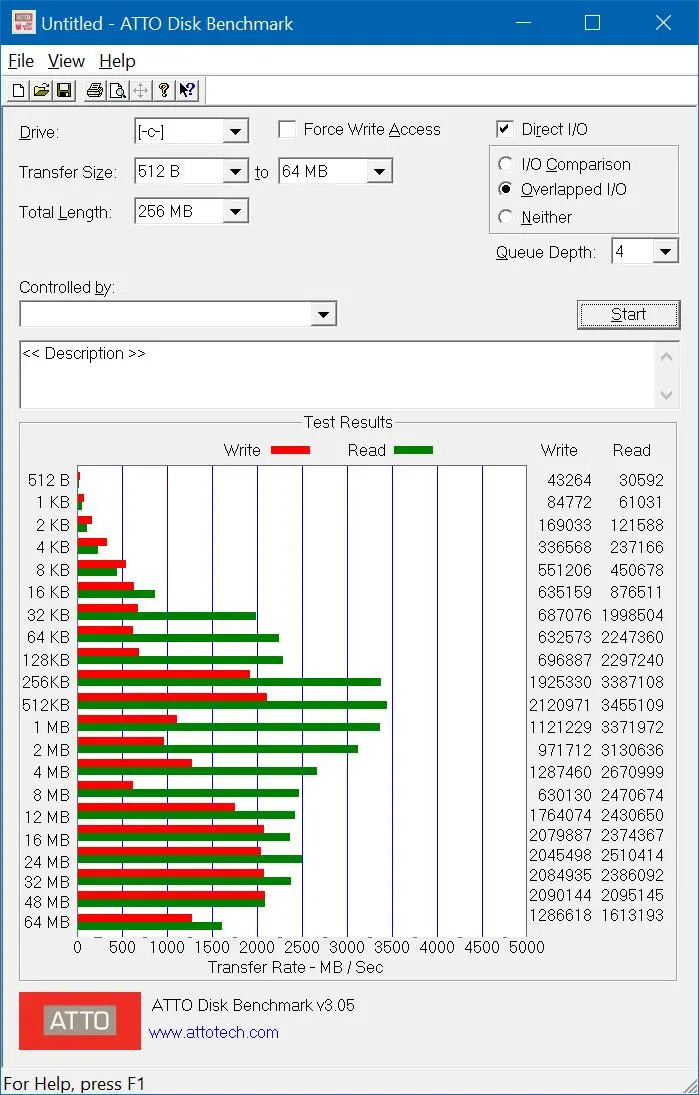Select the Overlapped I/O radio button
This screenshot has height=1095, width=699.
pyautogui.click(x=506, y=189)
